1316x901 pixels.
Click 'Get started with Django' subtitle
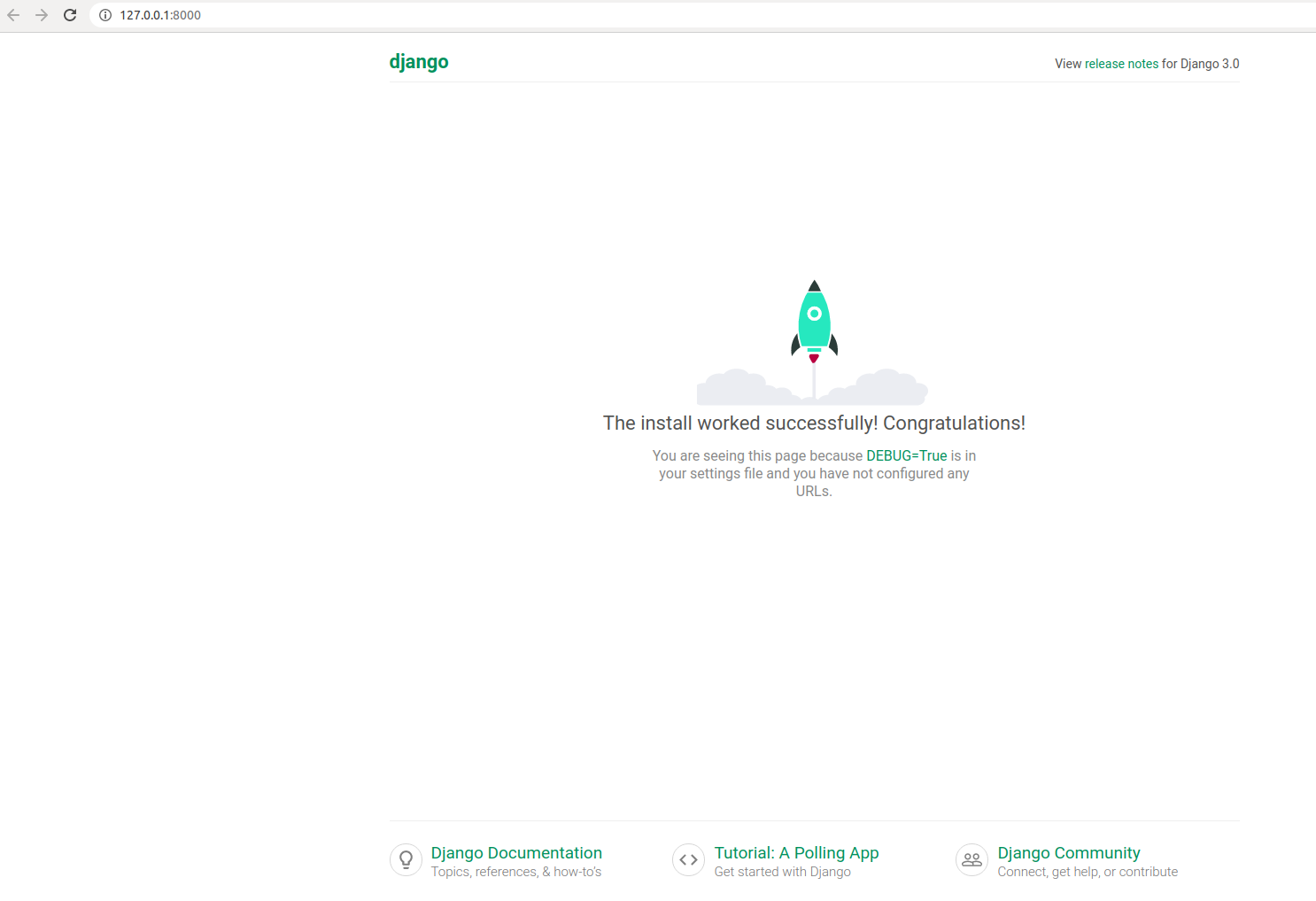point(782,872)
